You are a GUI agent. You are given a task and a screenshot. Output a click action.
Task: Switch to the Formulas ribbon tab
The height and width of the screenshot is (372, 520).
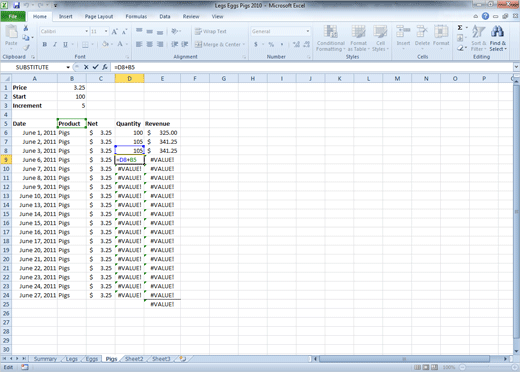coord(136,16)
